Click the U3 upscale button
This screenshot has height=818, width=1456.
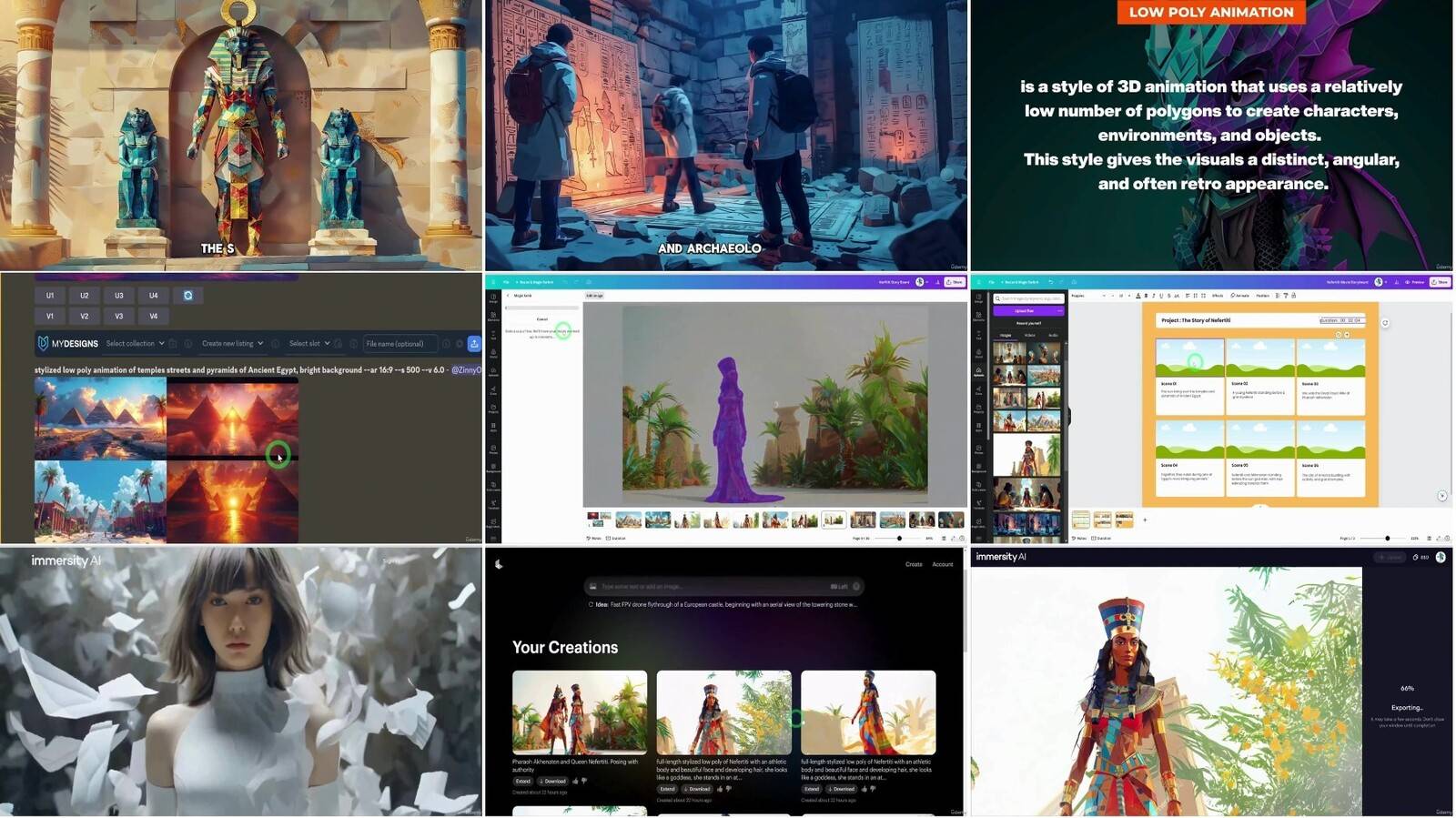[x=119, y=295]
